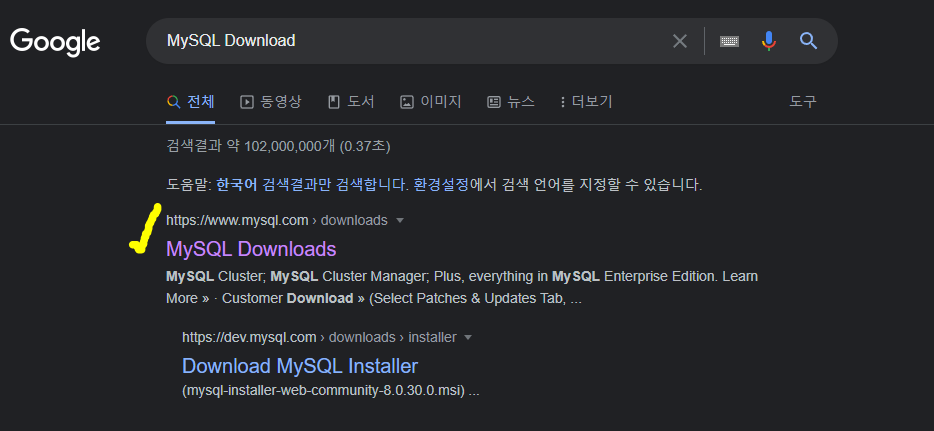The image size is (934, 431).
Task: Clear the search box with X icon
Action: (680, 40)
